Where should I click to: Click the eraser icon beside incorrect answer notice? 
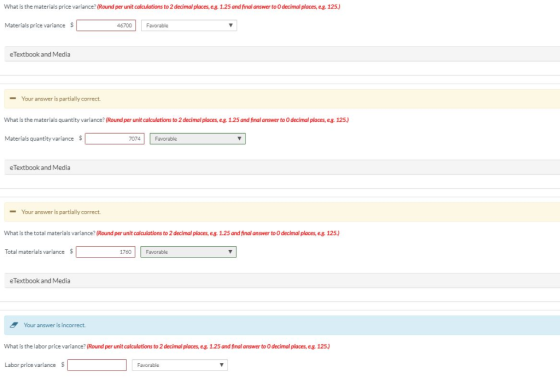[x=14, y=325]
